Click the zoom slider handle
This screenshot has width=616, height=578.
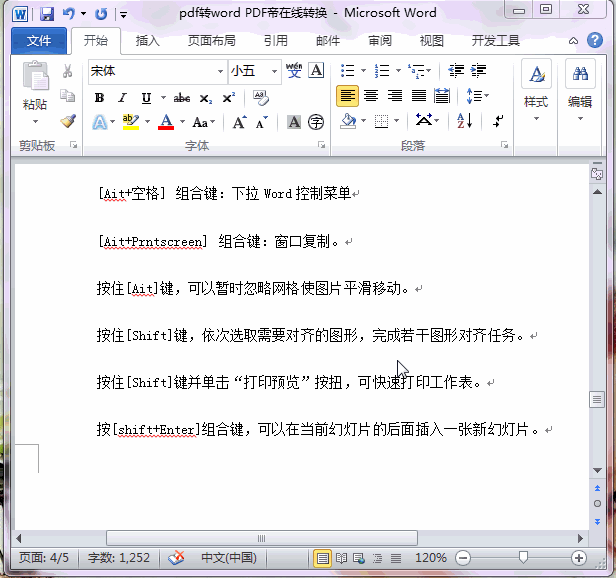click(523, 557)
